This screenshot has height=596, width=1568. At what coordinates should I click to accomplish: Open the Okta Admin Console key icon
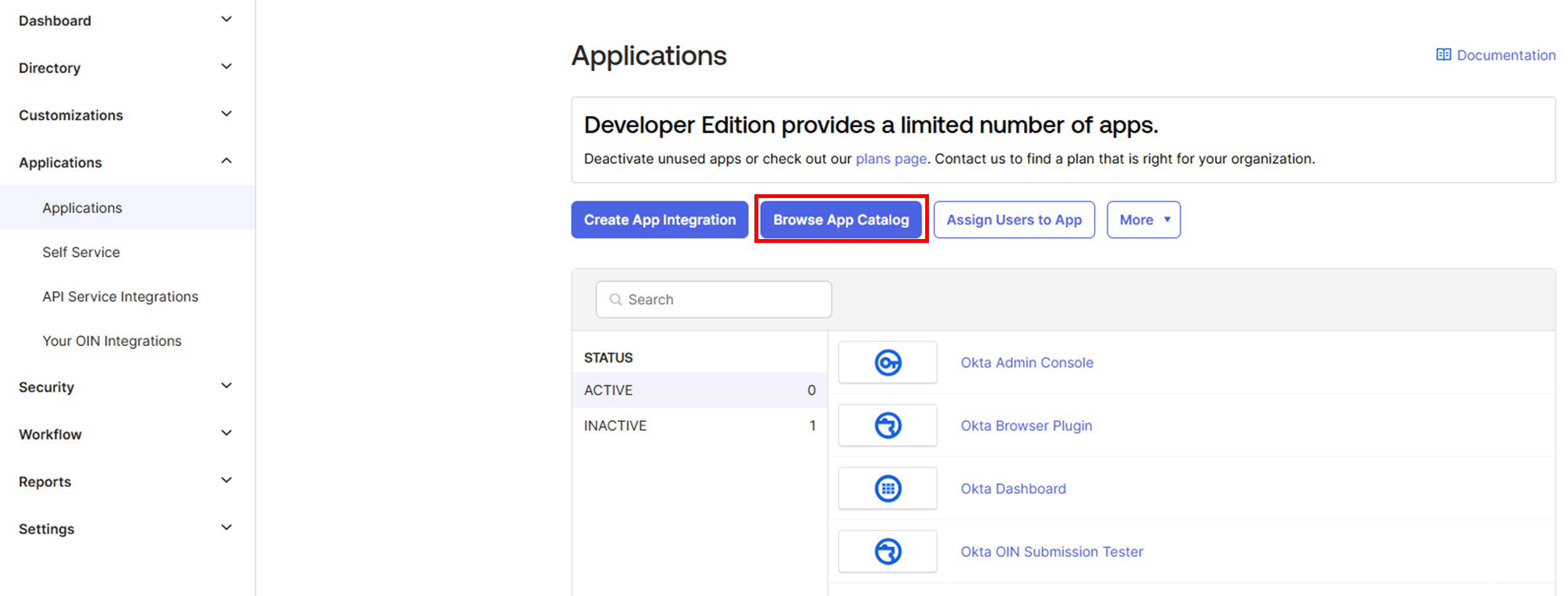(887, 363)
